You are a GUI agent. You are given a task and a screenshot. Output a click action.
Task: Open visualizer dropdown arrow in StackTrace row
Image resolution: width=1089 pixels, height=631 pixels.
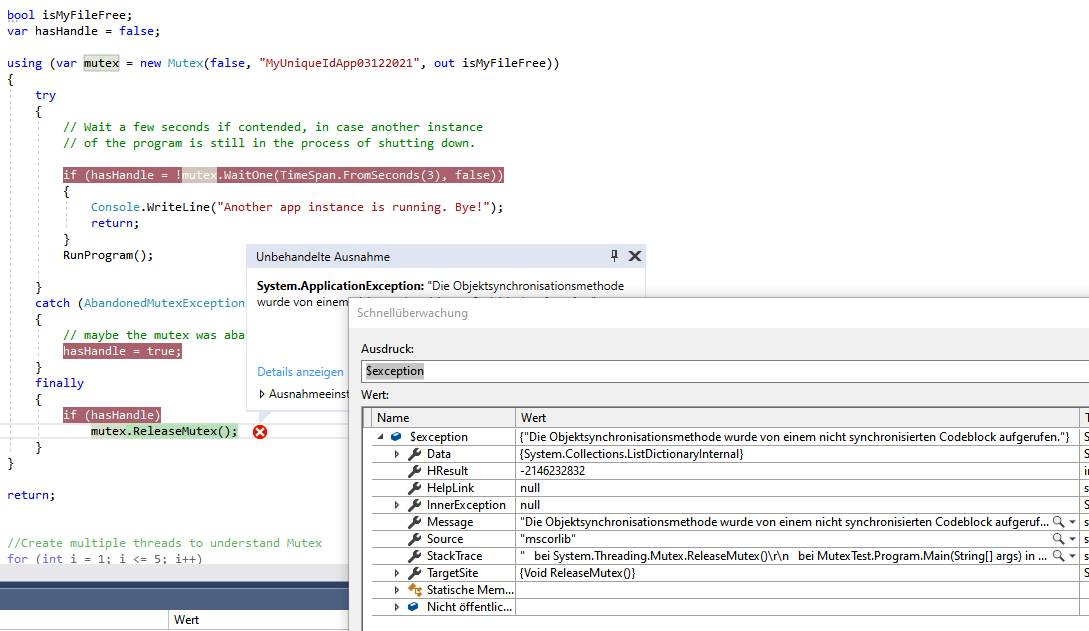coord(1072,556)
